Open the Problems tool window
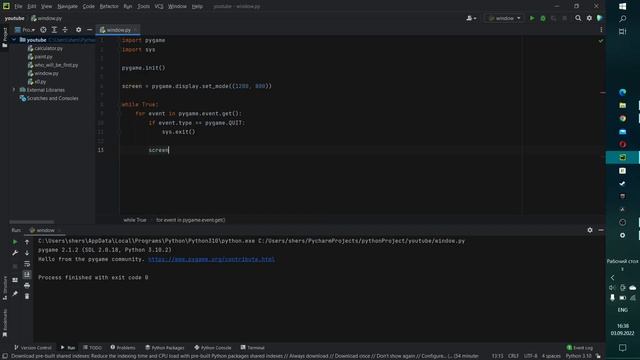 pyautogui.click(x=123, y=348)
